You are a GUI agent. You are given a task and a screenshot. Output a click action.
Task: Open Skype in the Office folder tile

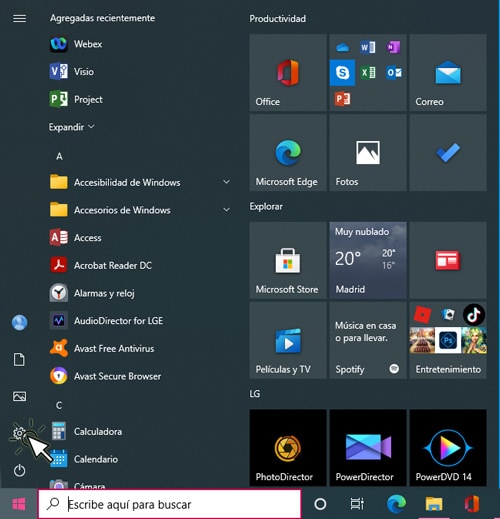342,73
